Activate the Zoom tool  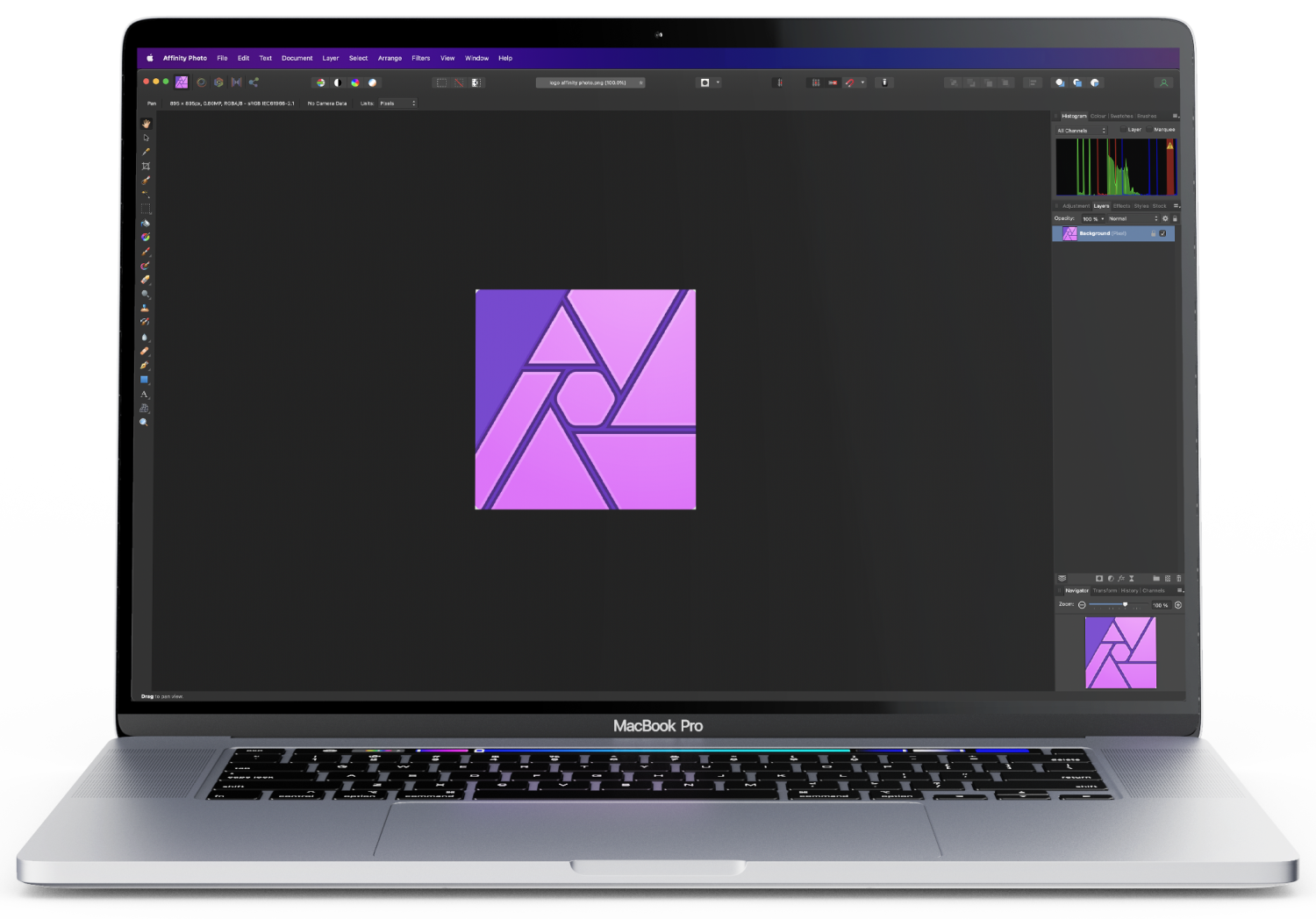[x=146, y=422]
